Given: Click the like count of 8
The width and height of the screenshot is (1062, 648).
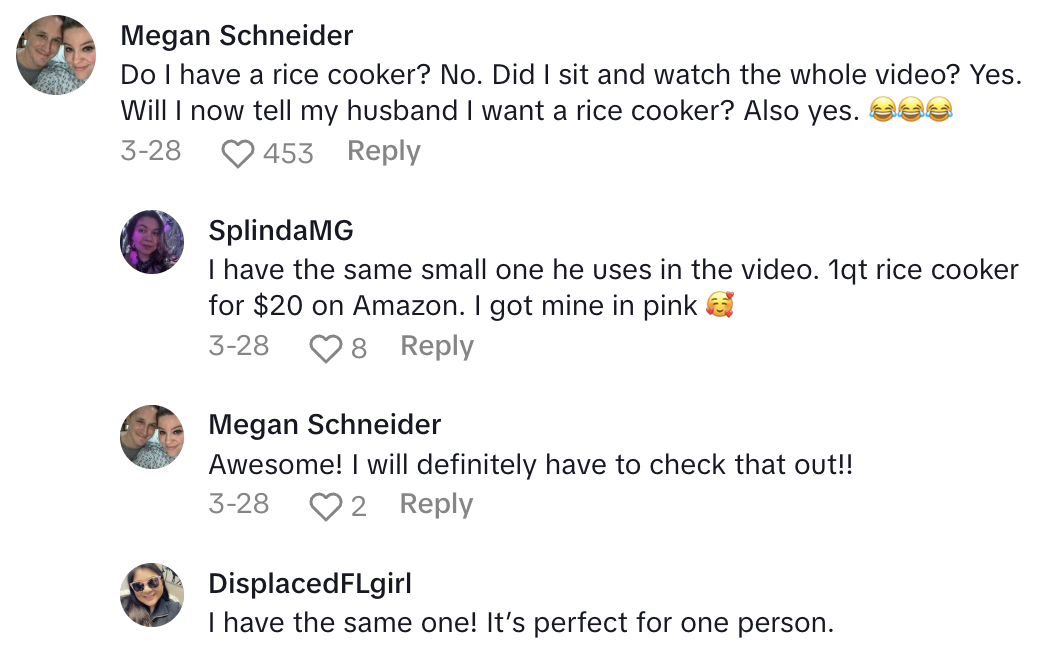Looking at the screenshot, I should [359, 348].
